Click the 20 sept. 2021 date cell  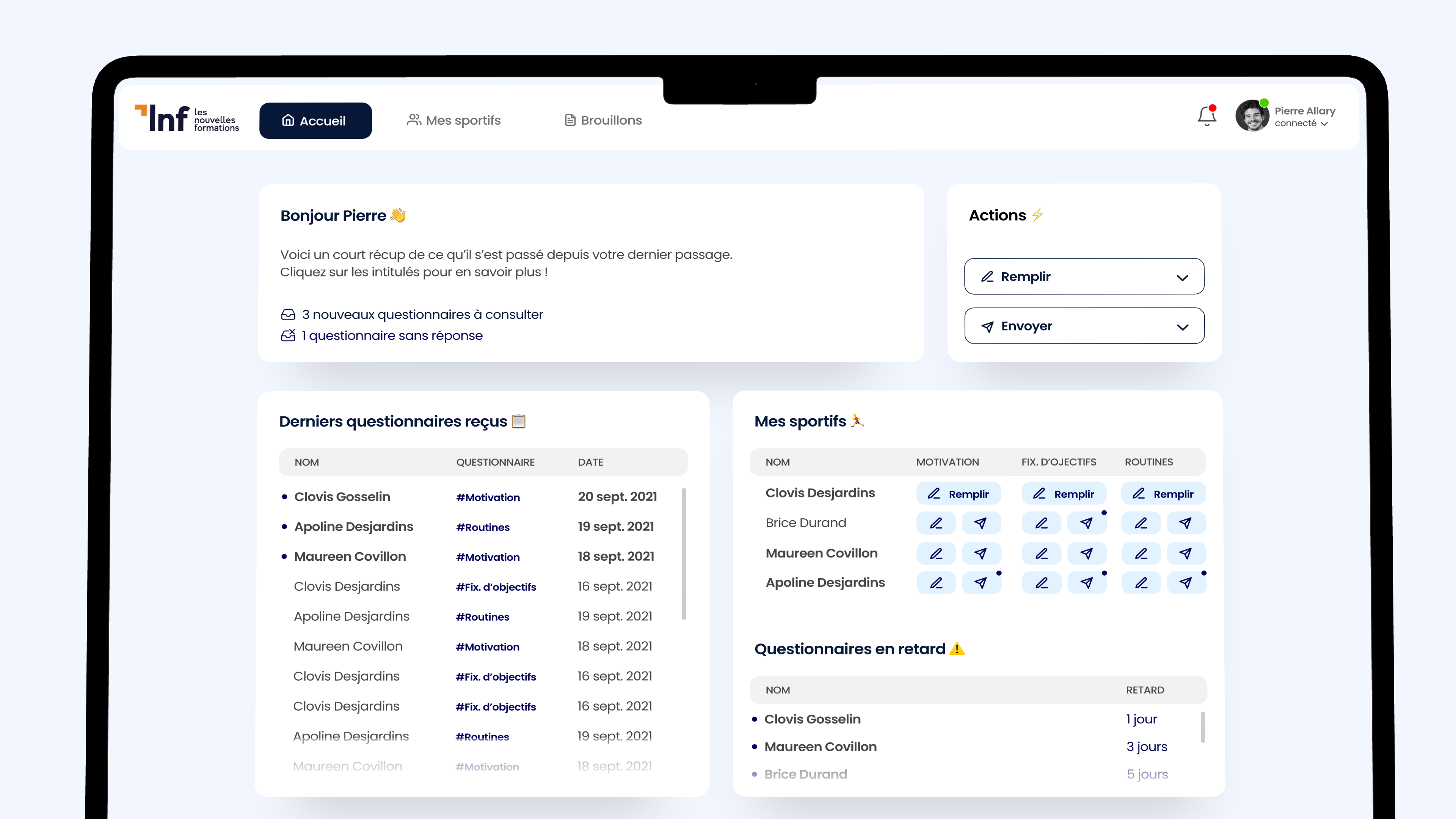[x=617, y=497]
